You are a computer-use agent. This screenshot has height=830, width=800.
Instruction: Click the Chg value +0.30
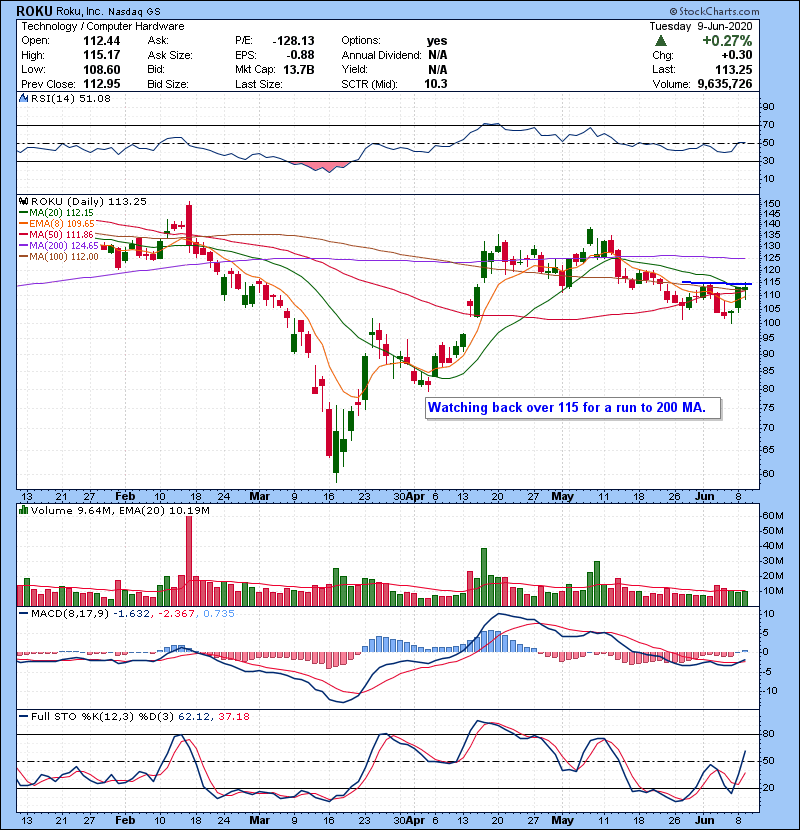(736, 55)
